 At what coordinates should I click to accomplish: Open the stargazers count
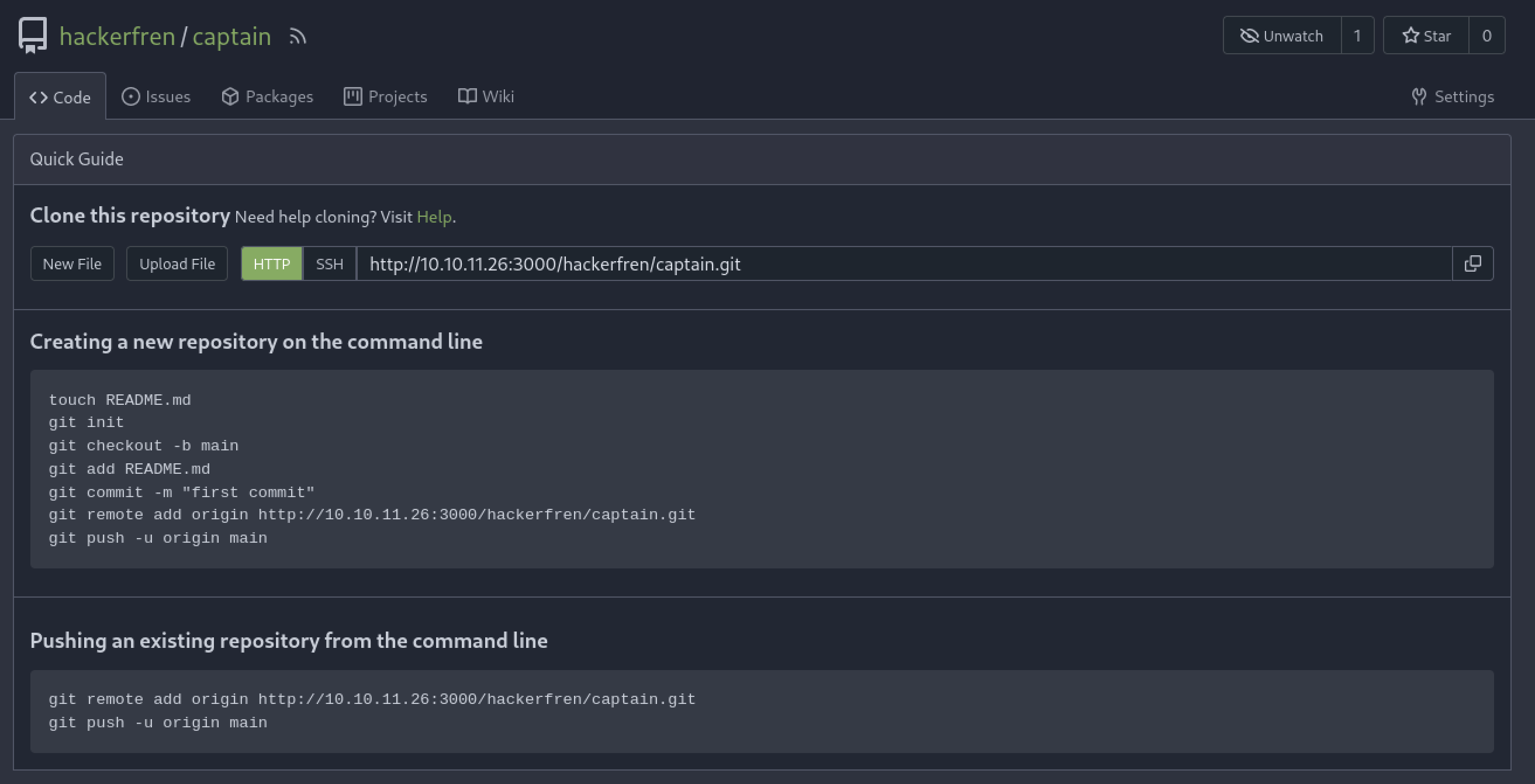(1486, 36)
